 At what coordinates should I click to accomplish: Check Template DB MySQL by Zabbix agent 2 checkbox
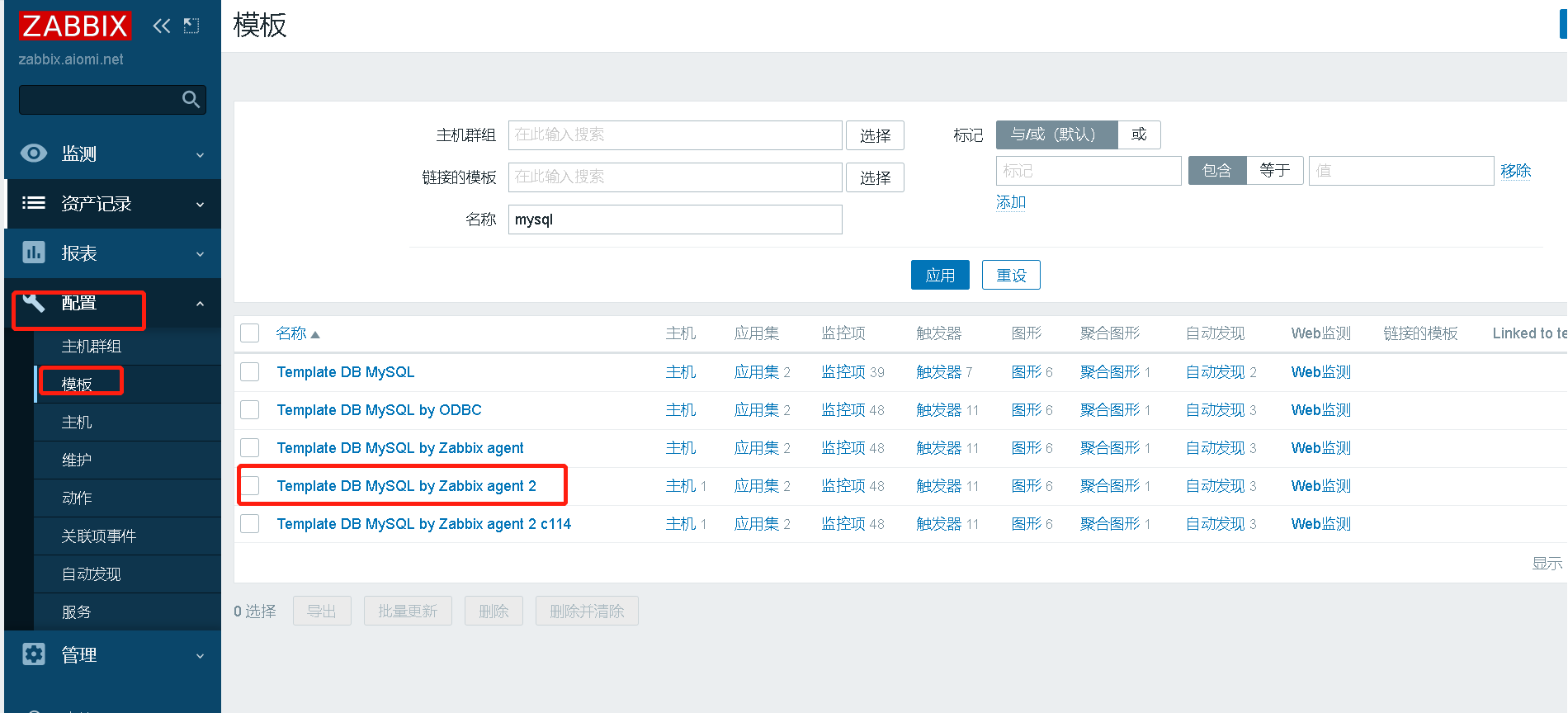pyautogui.click(x=250, y=486)
